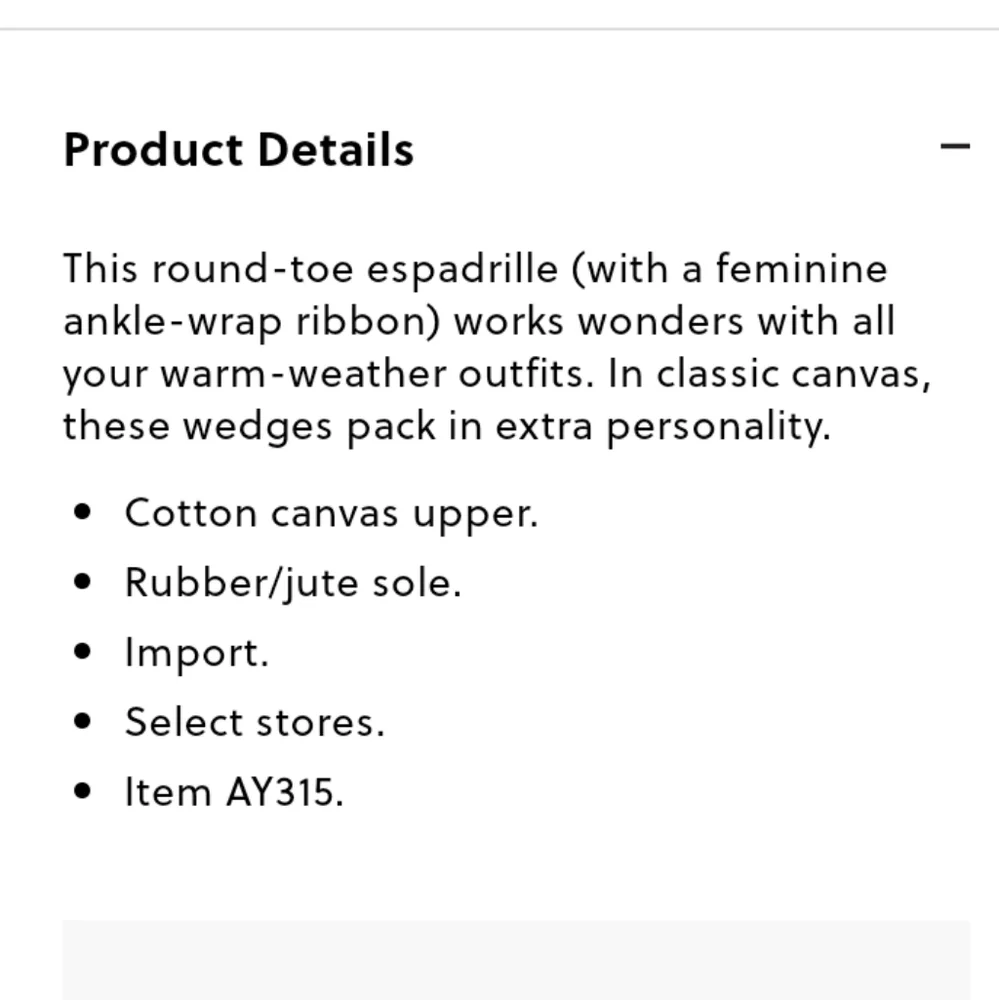Collapse Product Details using the minus icon
The height and width of the screenshot is (1000, 999).
click(954, 147)
